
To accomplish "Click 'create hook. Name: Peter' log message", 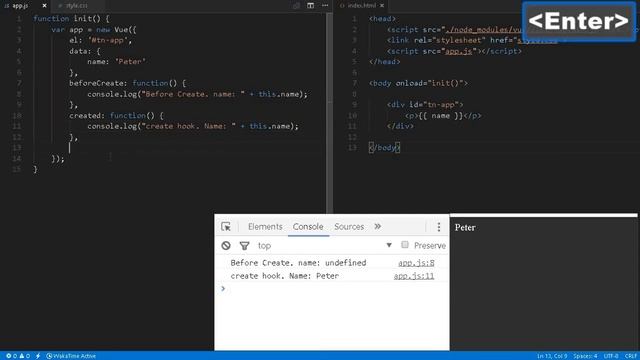I will (284, 276).
